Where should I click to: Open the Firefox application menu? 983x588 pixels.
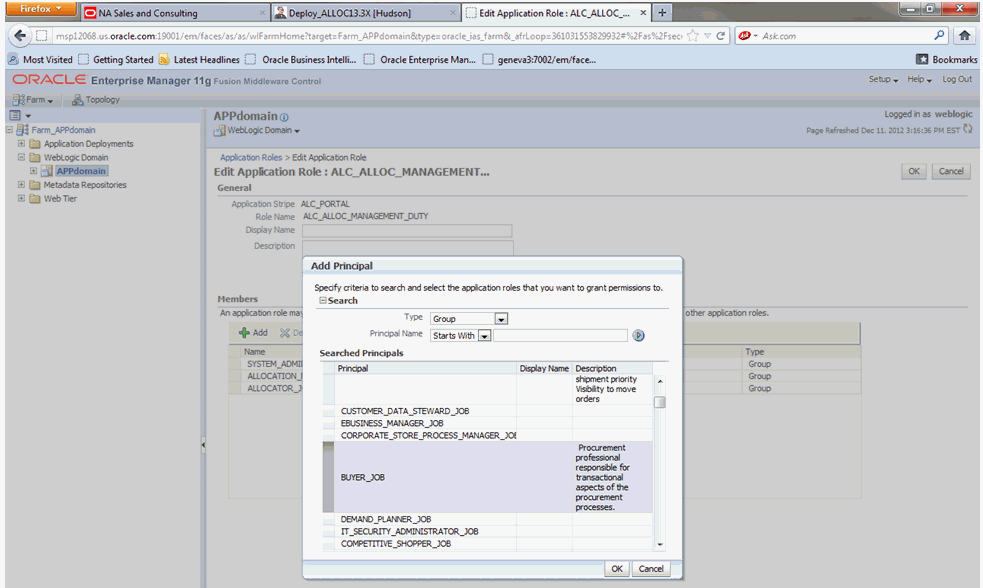tap(41, 9)
